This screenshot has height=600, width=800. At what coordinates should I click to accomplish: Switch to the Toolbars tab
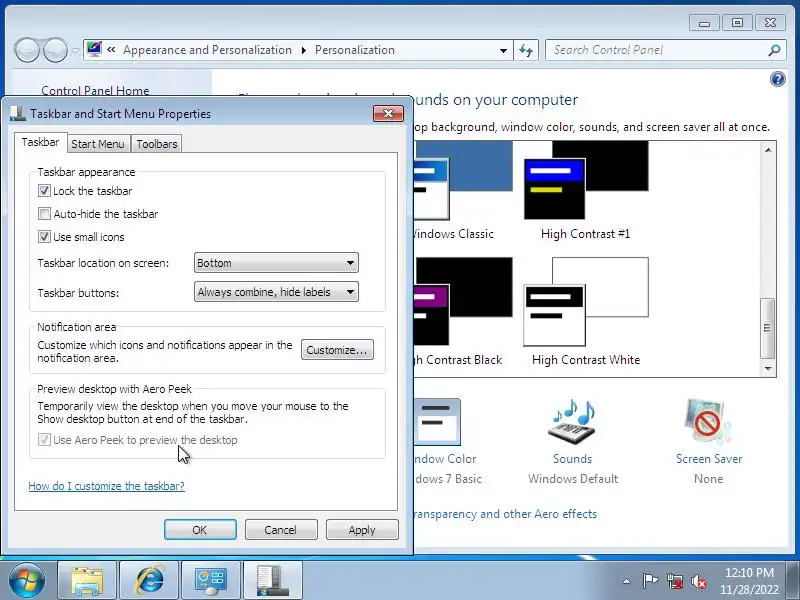click(157, 144)
